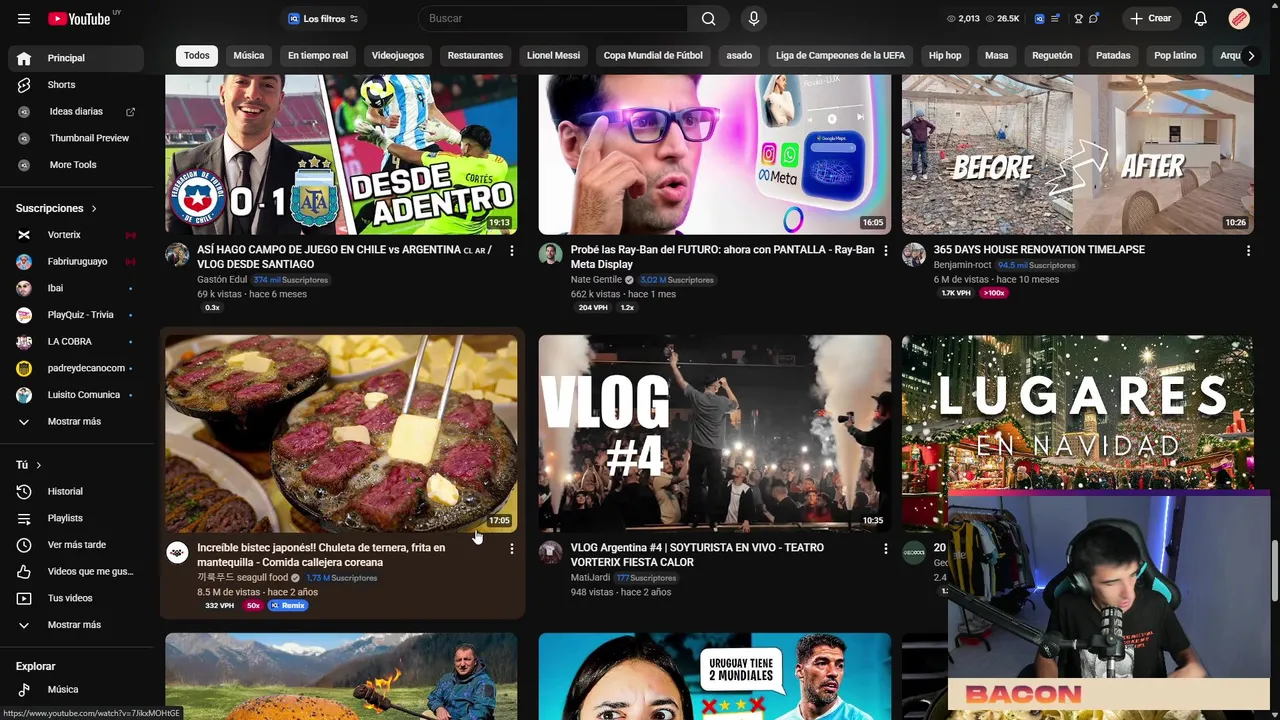Screen dimensions: 1280x720
Task: Select the Hip hop chip
Action: click(x=945, y=55)
